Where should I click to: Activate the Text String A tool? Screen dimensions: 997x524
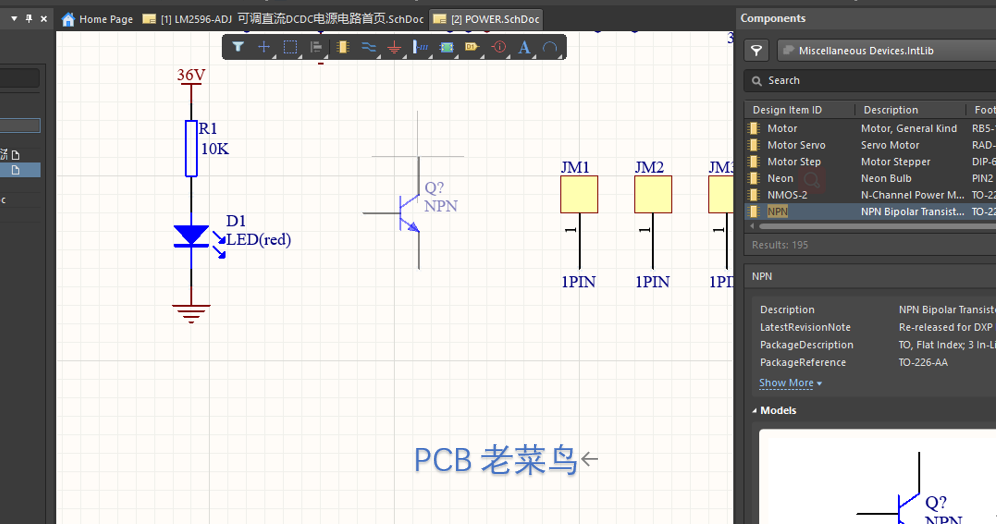[524, 47]
